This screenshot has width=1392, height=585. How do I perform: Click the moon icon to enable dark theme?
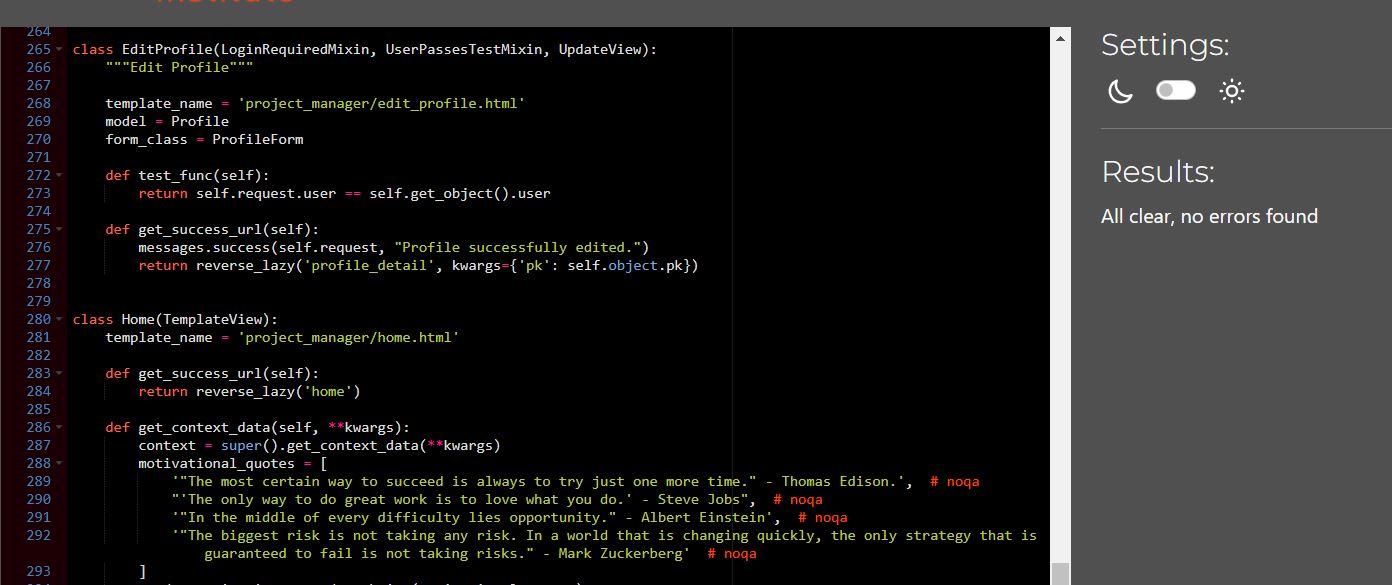pyautogui.click(x=1119, y=91)
